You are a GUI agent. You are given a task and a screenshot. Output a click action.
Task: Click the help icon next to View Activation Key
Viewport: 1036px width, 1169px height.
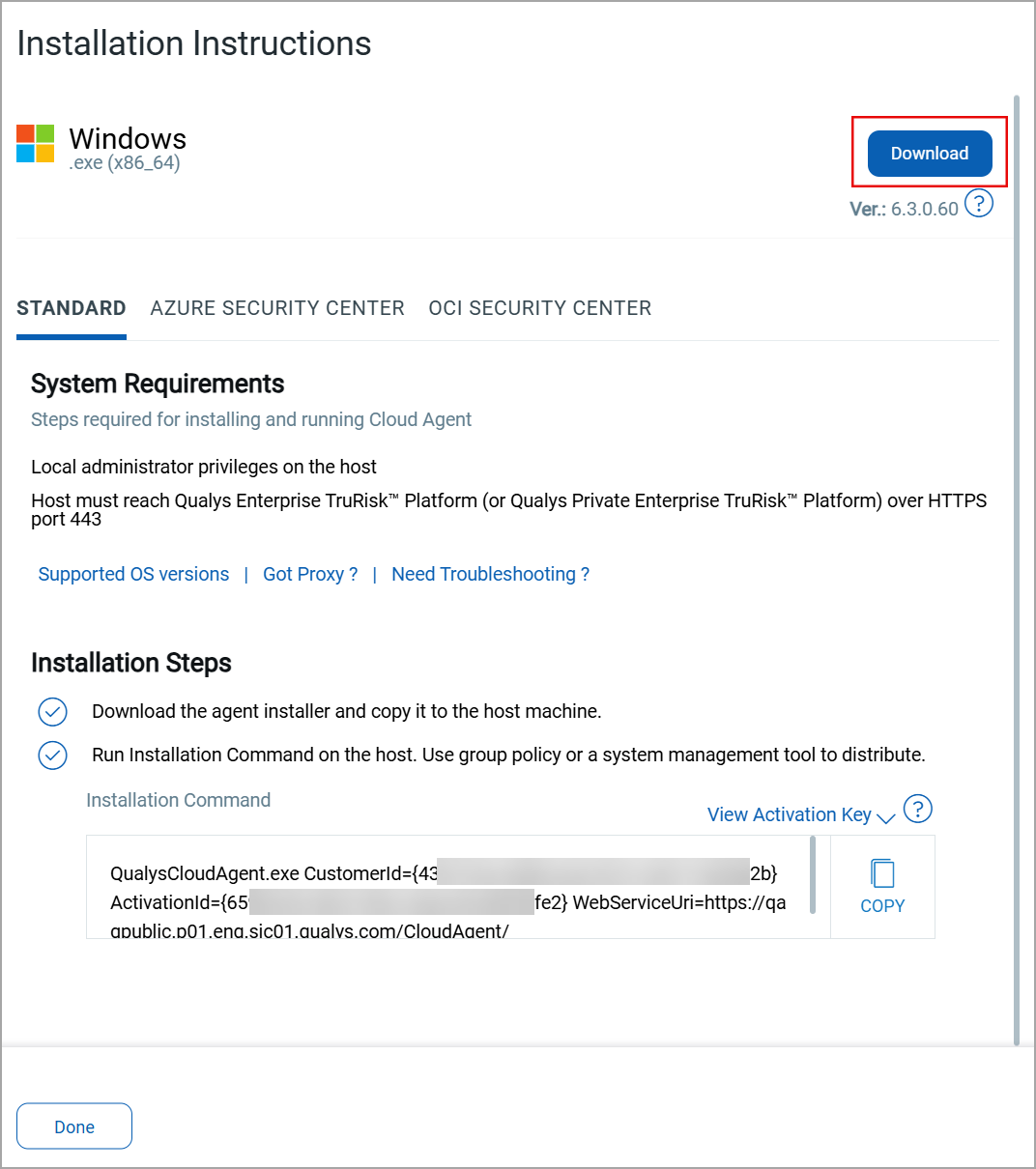coord(917,809)
